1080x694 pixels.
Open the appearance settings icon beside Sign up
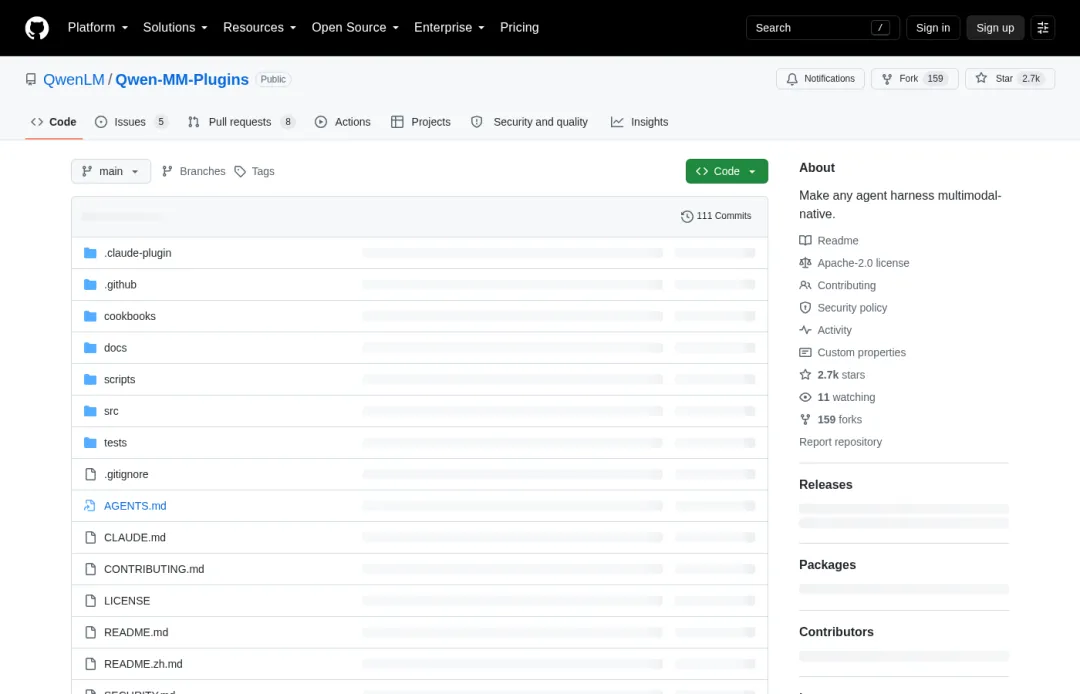coord(1043,28)
